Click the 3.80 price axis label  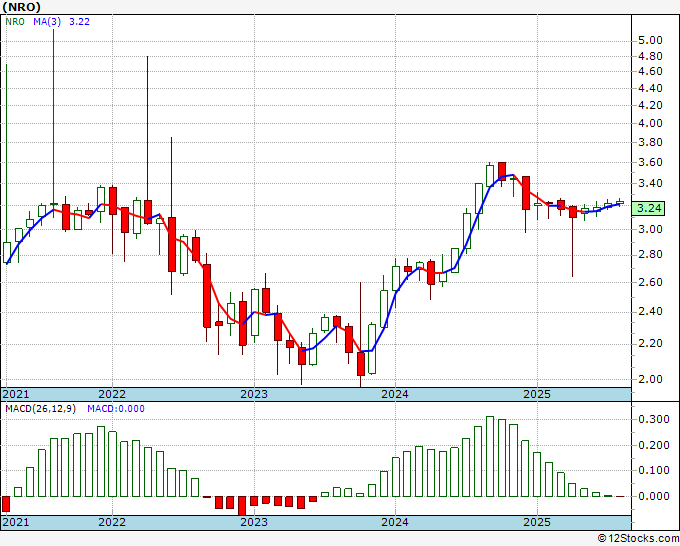650,142
